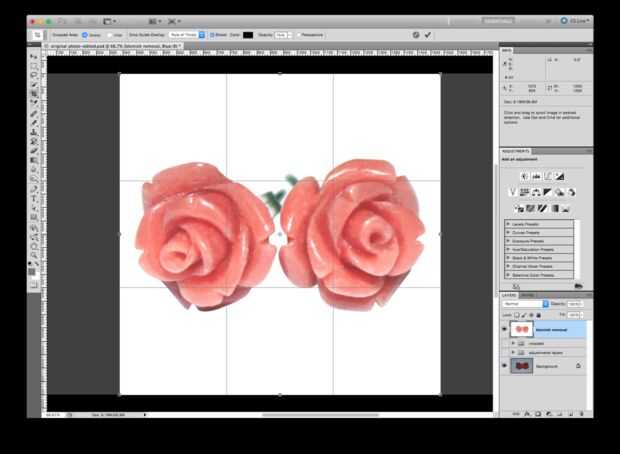Add a Curves adjustment via its icon

pyautogui.click(x=548, y=176)
